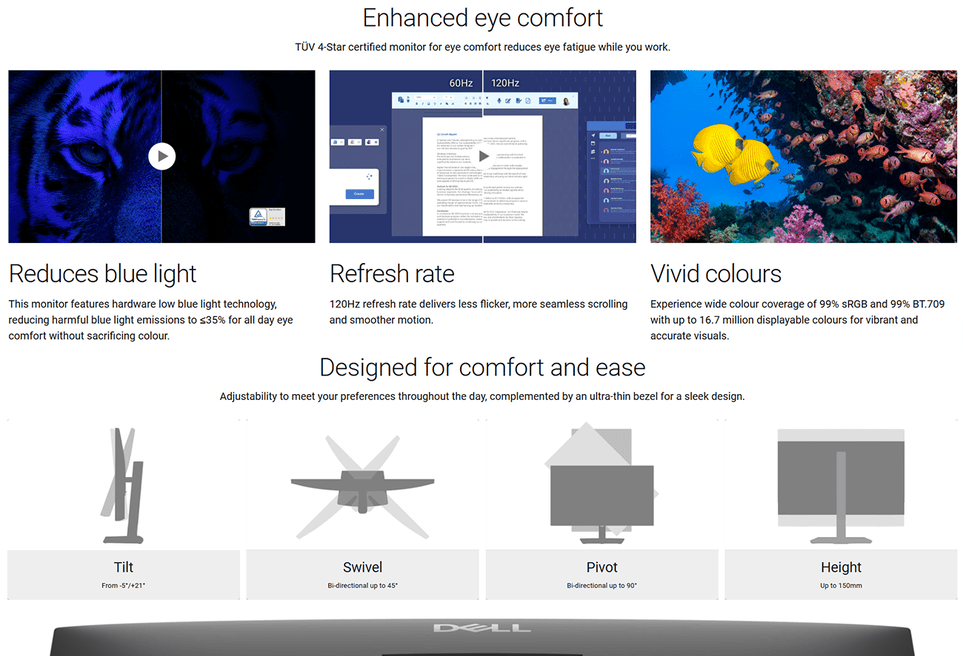Screen dimensions: 963x656
Task: Click the TÜV 4-Star certified subtitle text
Action: point(483,47)
